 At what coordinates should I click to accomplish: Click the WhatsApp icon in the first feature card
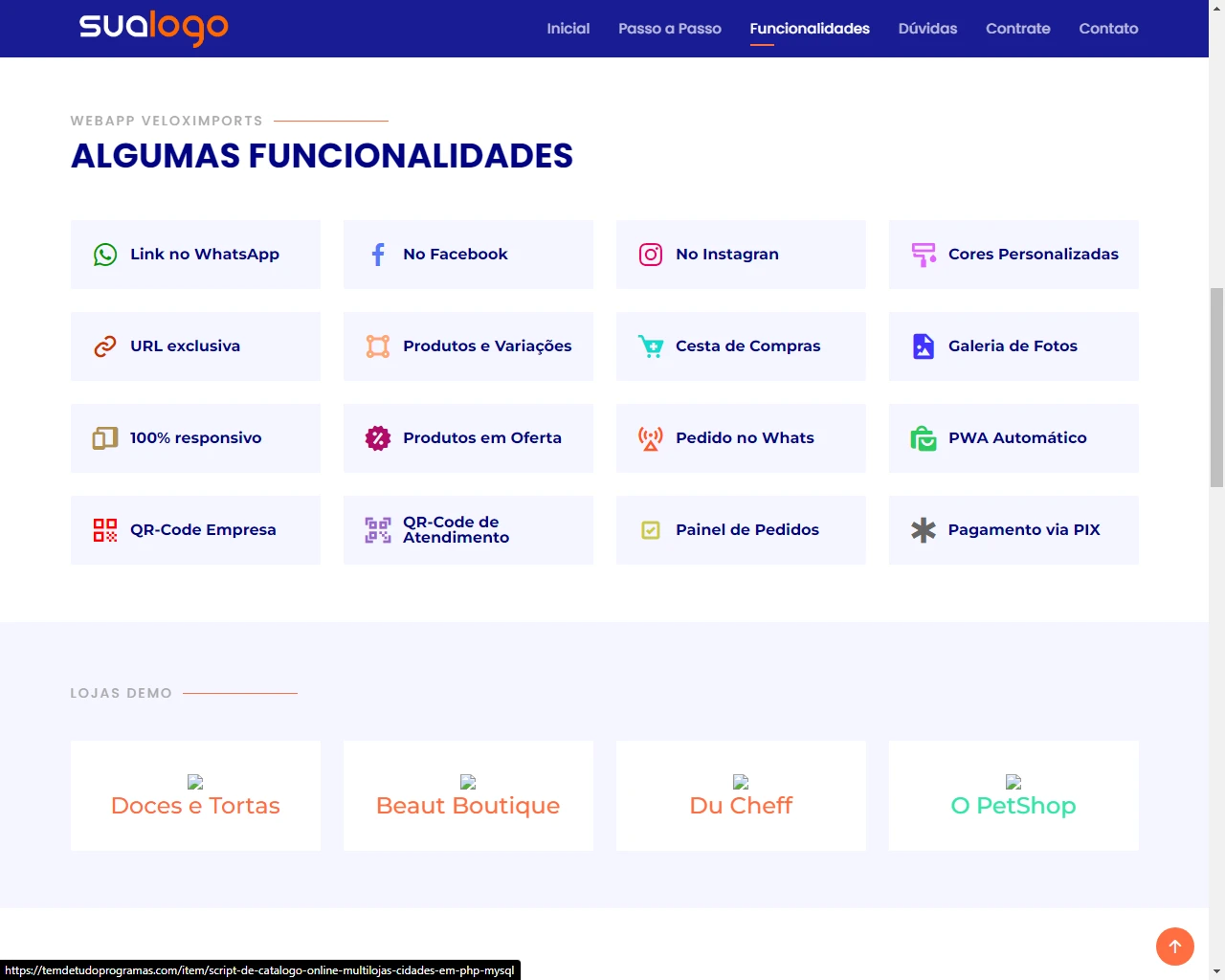coord(105,255)
